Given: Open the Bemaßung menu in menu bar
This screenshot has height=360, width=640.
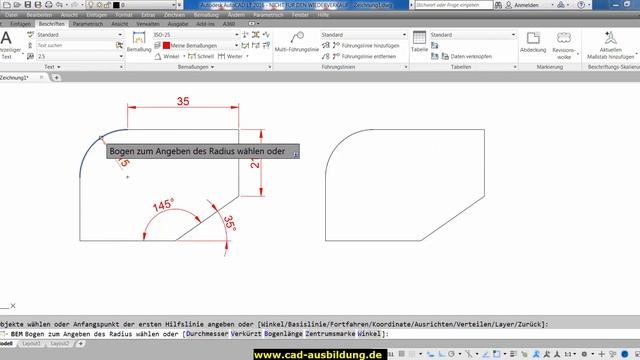Looking at the screenshot, I should (x=206, y=15).
